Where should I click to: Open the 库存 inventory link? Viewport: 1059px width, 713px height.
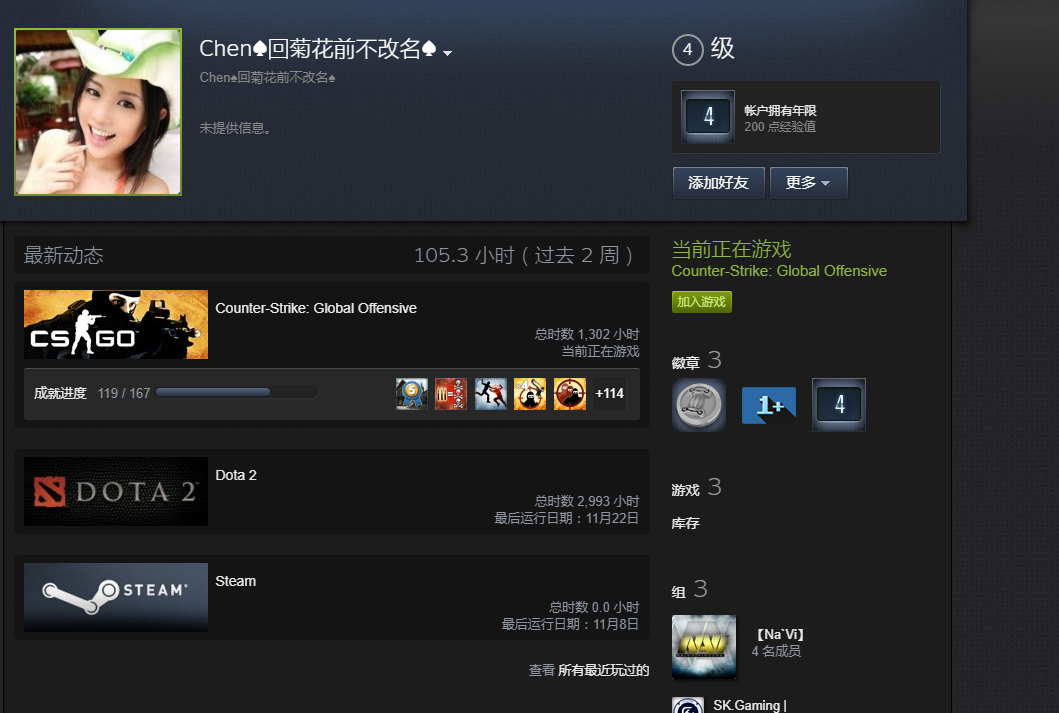686,523
